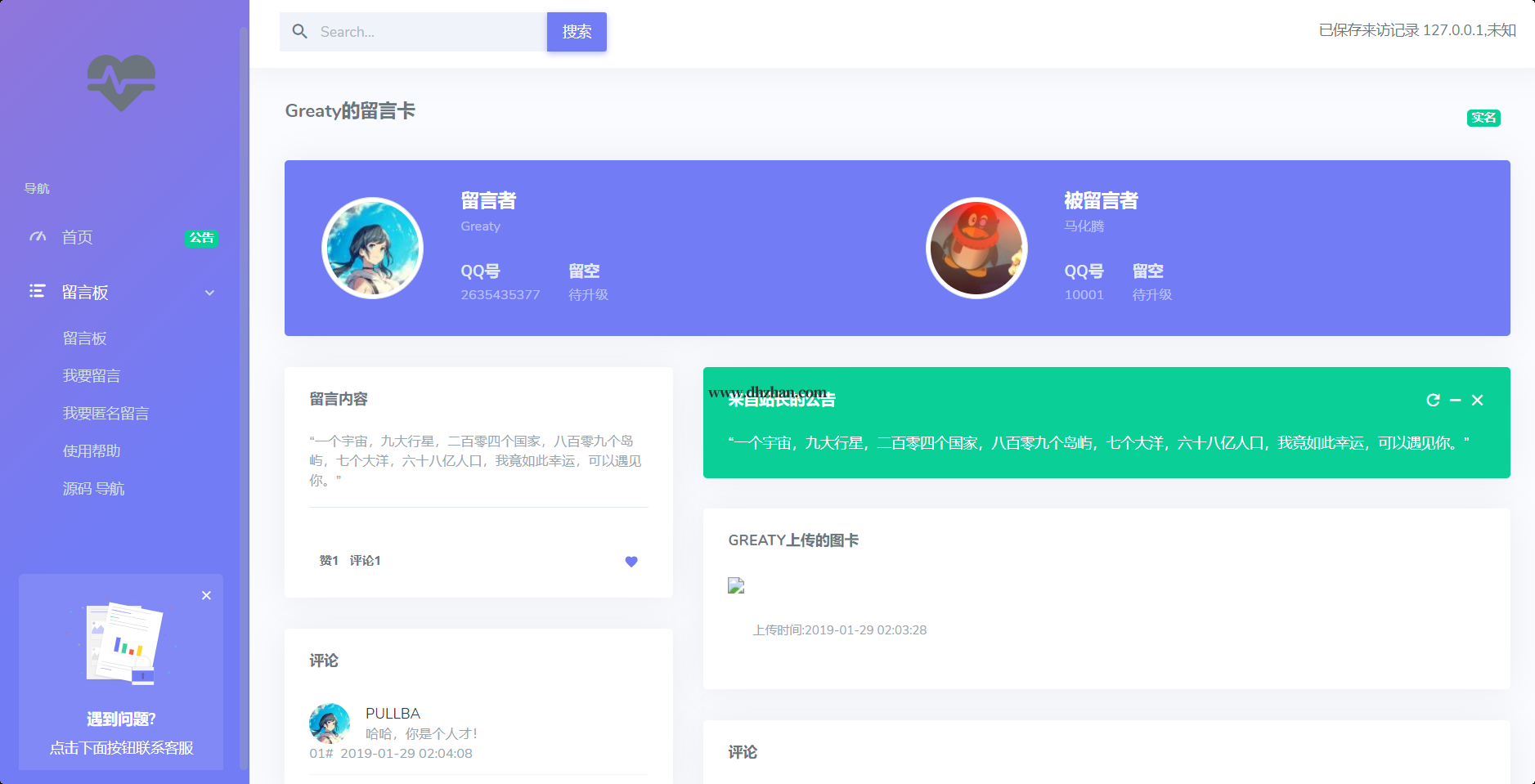Close the green announcement card
Image resolution: width=1535 pixels, height=784 pixels.
[x=1477, y=400]
